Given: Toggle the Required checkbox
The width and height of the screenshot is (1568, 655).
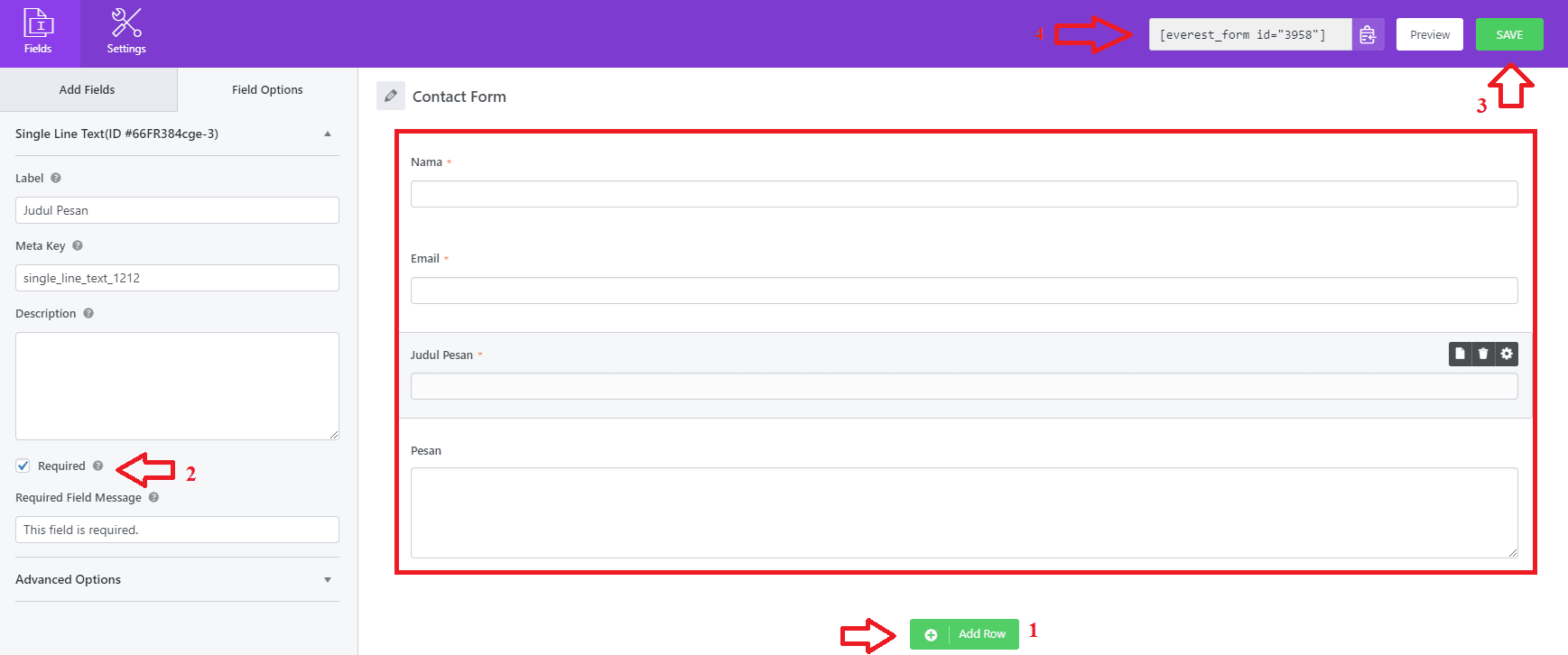Looking at the screenshot, I should tap(23, 466).
